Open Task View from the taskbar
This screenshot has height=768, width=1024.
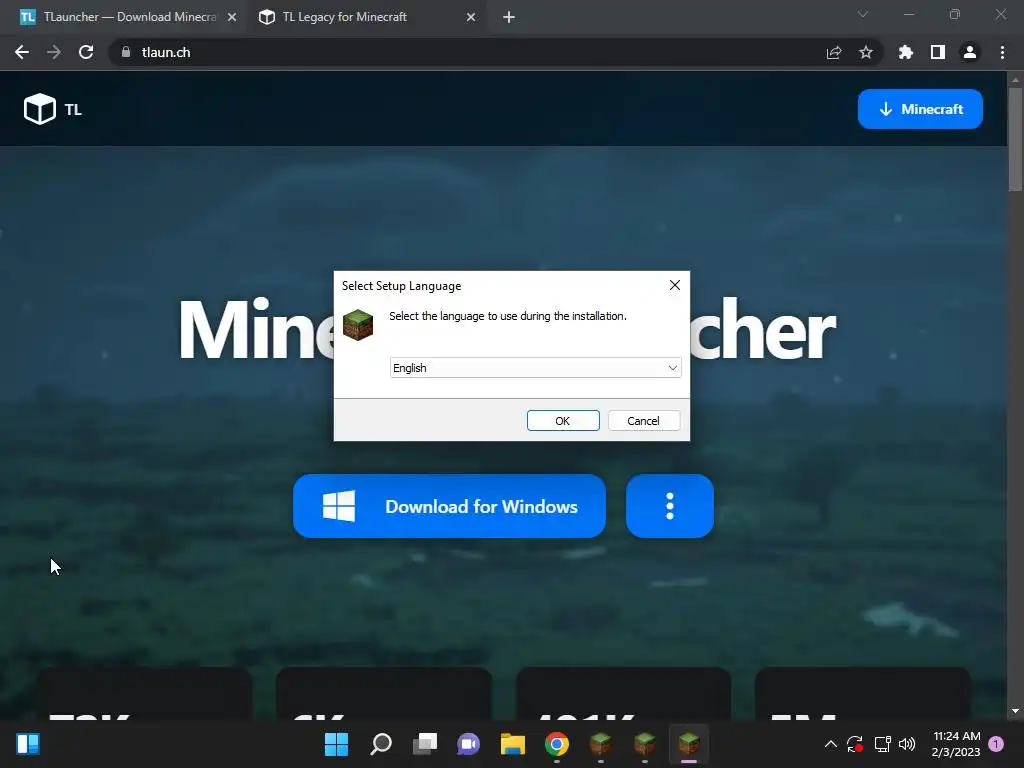point(425,744)
